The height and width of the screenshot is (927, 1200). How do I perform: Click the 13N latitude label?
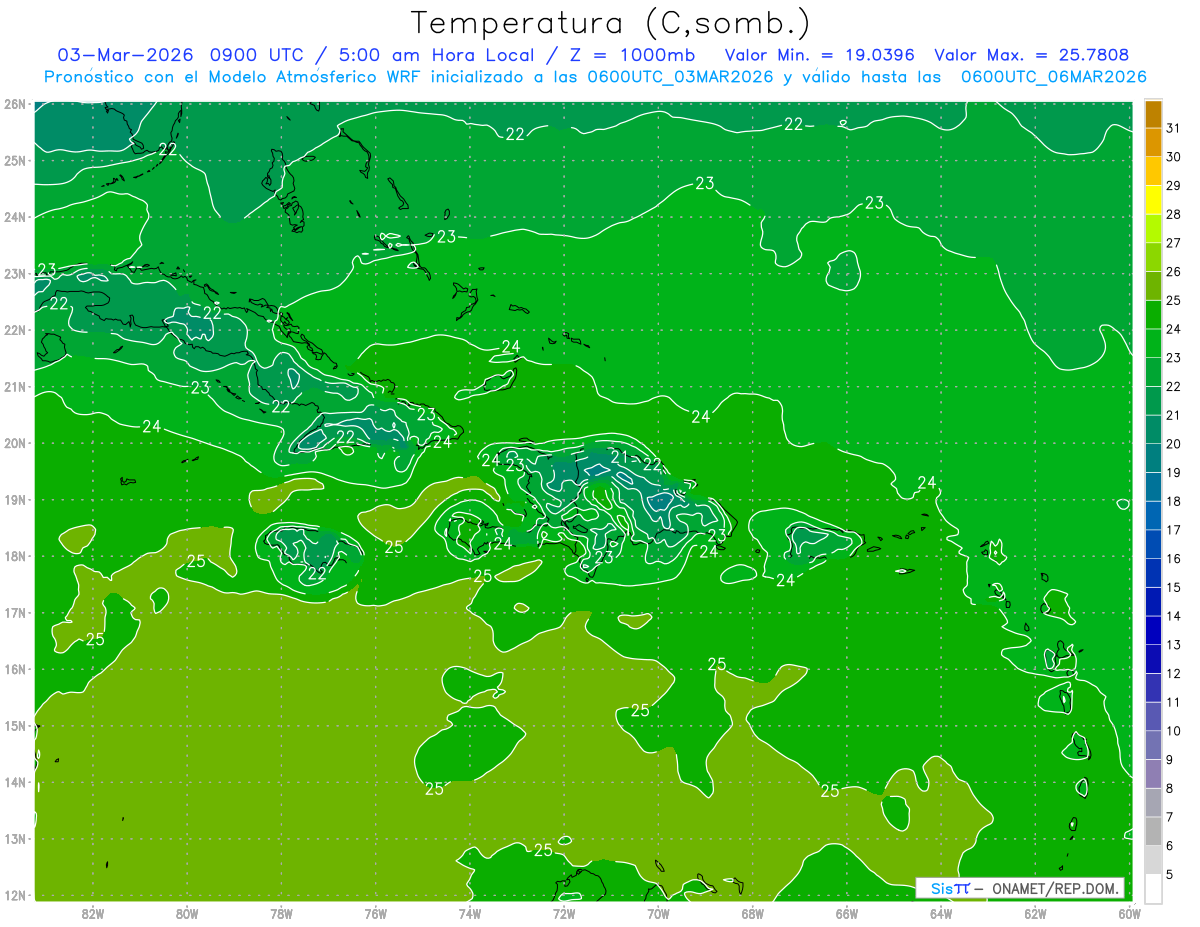click(x=15, y=839)
